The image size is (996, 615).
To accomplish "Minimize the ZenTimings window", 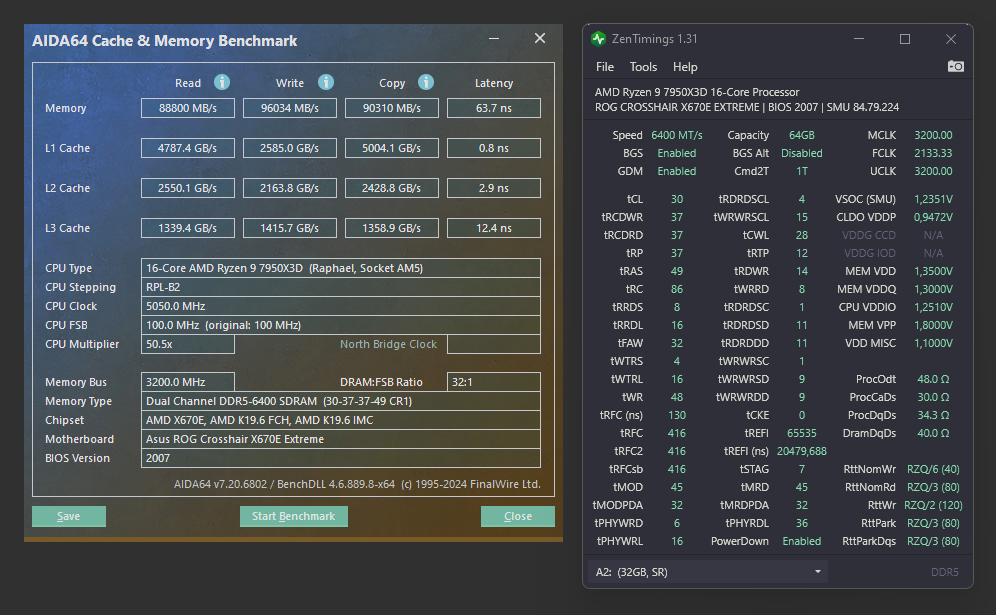I will point(859,39).
